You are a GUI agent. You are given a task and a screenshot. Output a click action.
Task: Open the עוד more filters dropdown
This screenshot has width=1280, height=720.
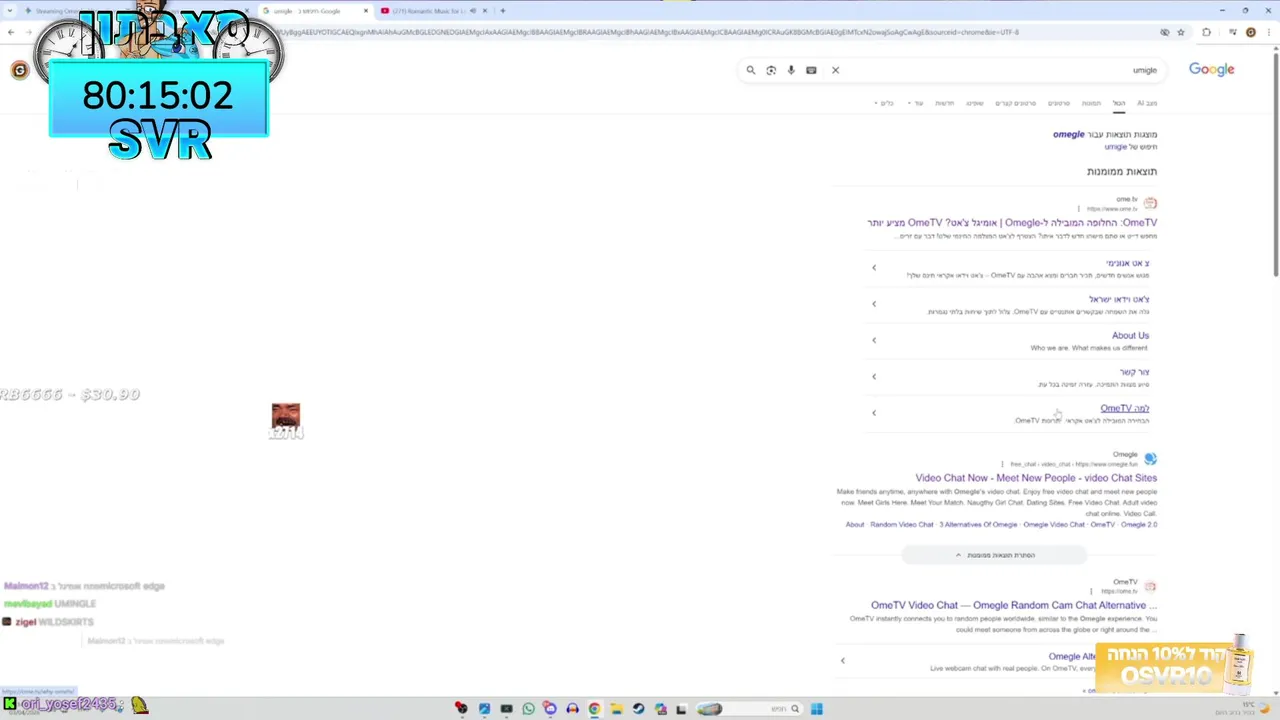tap(915, 103)
